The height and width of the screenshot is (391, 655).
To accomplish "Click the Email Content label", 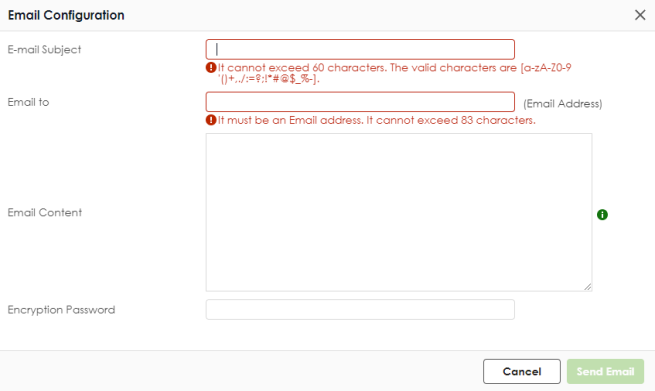I will [45, 212].
